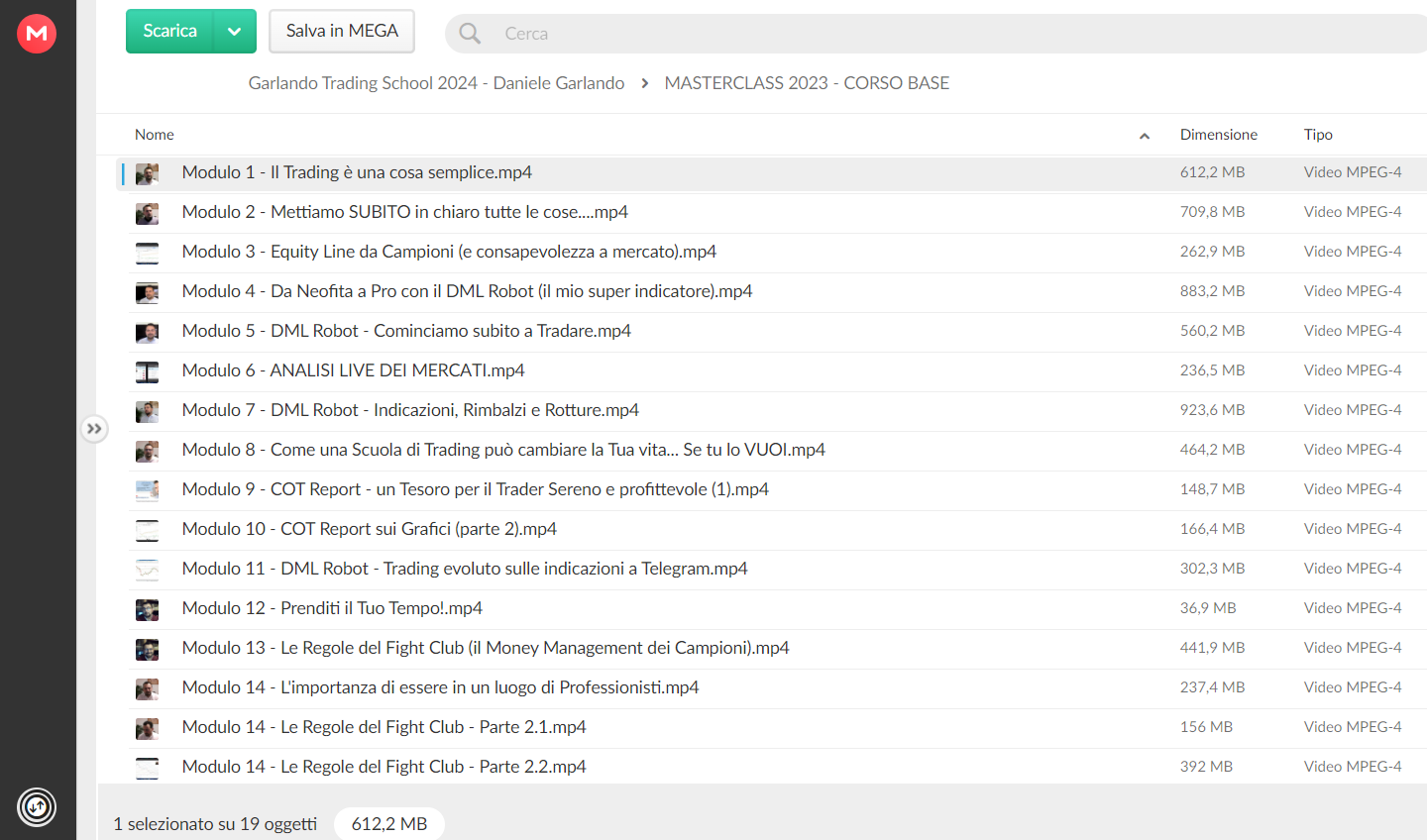Sort by Tipo column header
The height and width of the screenshot is (840, 1427).
(1318, 135)
